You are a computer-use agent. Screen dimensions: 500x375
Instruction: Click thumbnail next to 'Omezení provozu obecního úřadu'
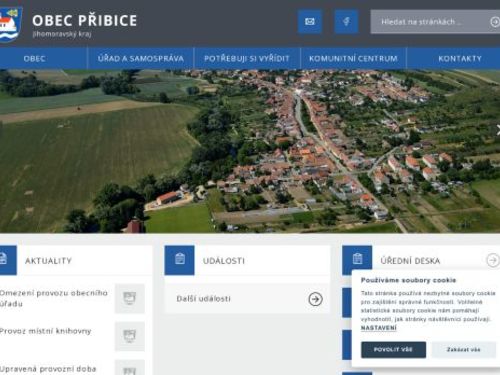coord(130,298)
